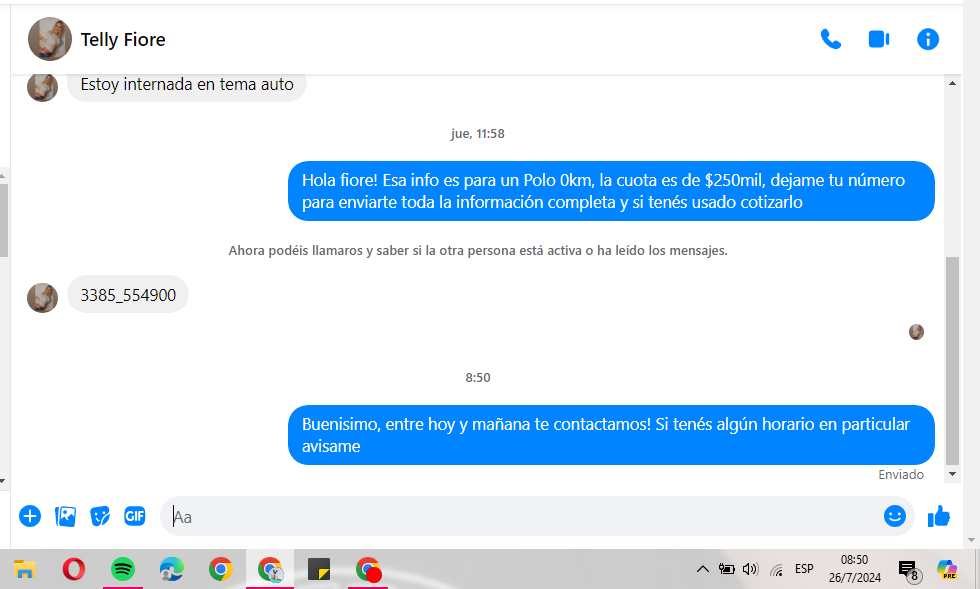Start a voice call with Telly Fiore
Screen dimensions: 980x589
point(831,39)
